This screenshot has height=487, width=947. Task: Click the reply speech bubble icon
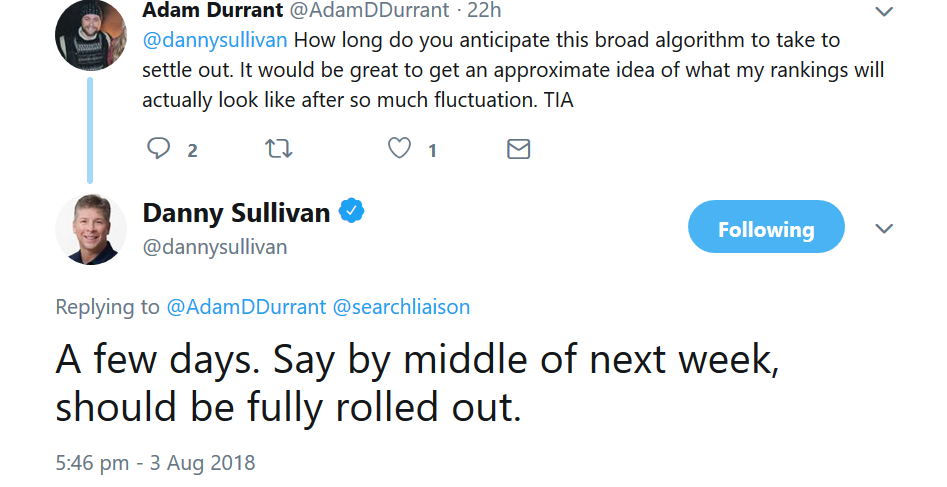coord(158,150)
